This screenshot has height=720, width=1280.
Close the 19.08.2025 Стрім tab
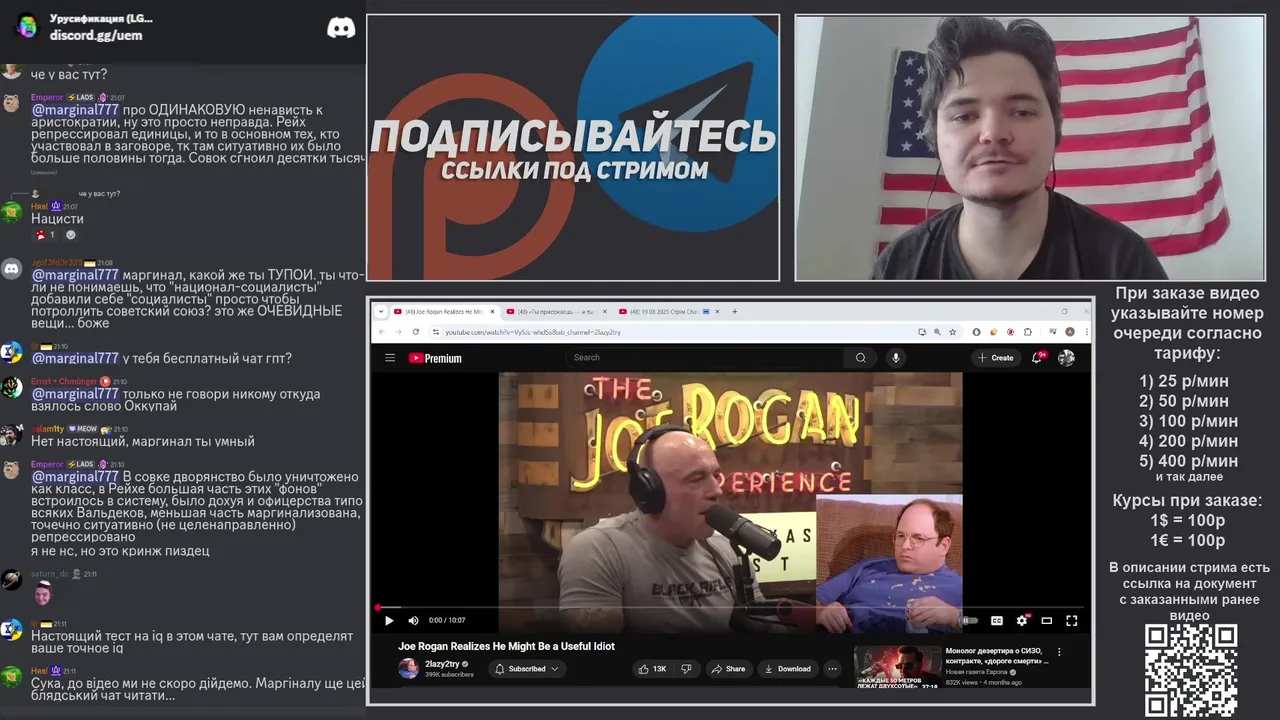tap(718, 311)
